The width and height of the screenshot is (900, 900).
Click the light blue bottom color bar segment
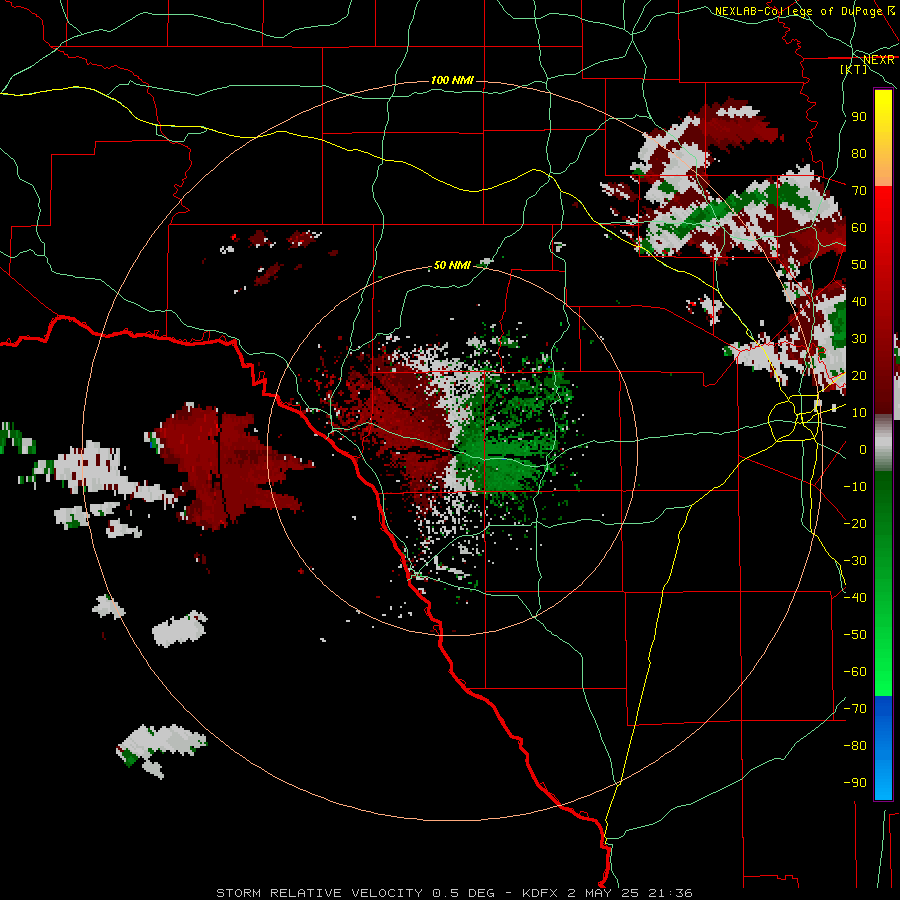tap(883, 778)
